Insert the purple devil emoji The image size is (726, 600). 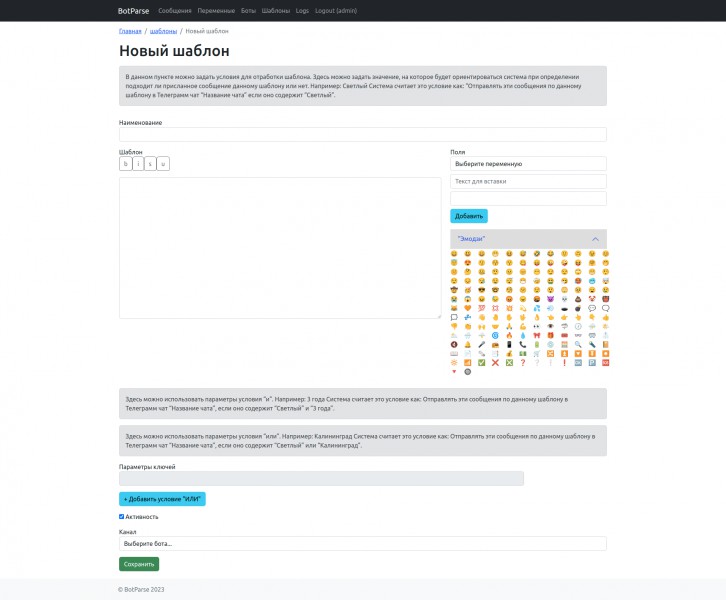click(x=550, y=299)
